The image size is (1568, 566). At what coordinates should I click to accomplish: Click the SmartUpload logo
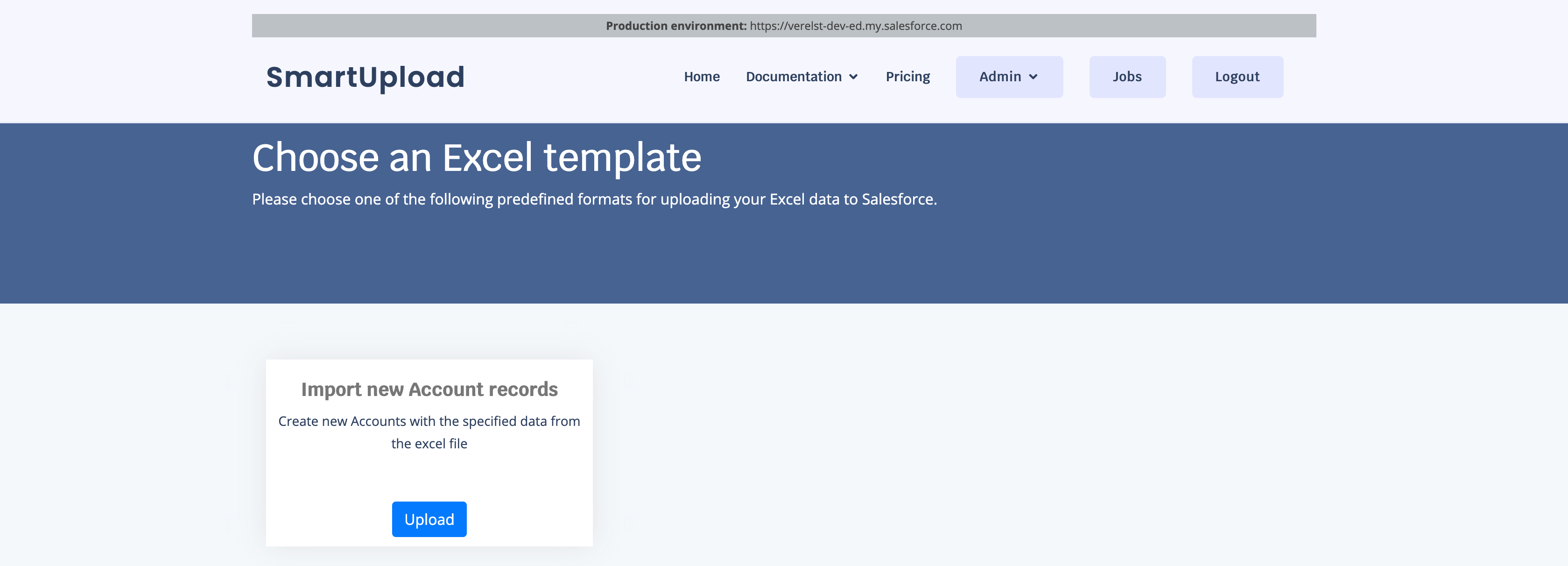pos(365,78)
